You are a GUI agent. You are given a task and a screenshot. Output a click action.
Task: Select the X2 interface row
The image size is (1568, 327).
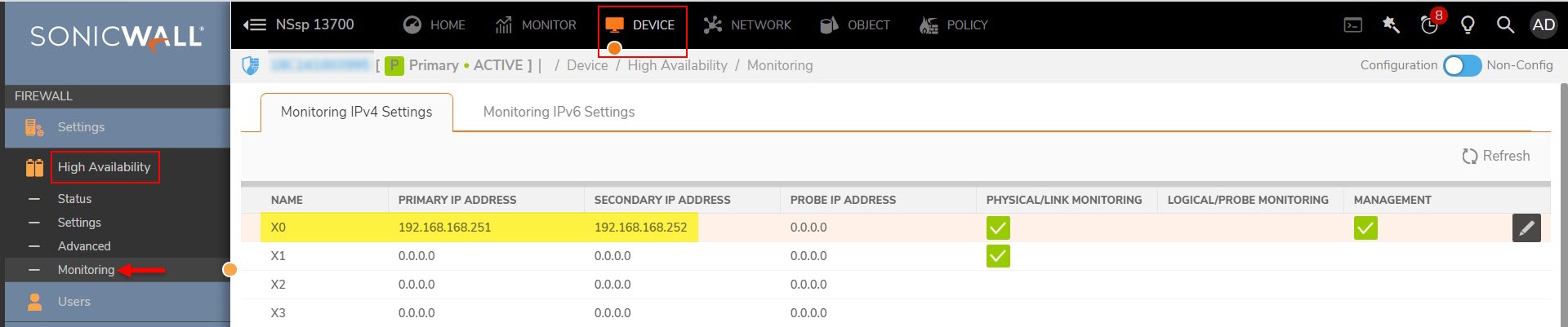(278, 285)
